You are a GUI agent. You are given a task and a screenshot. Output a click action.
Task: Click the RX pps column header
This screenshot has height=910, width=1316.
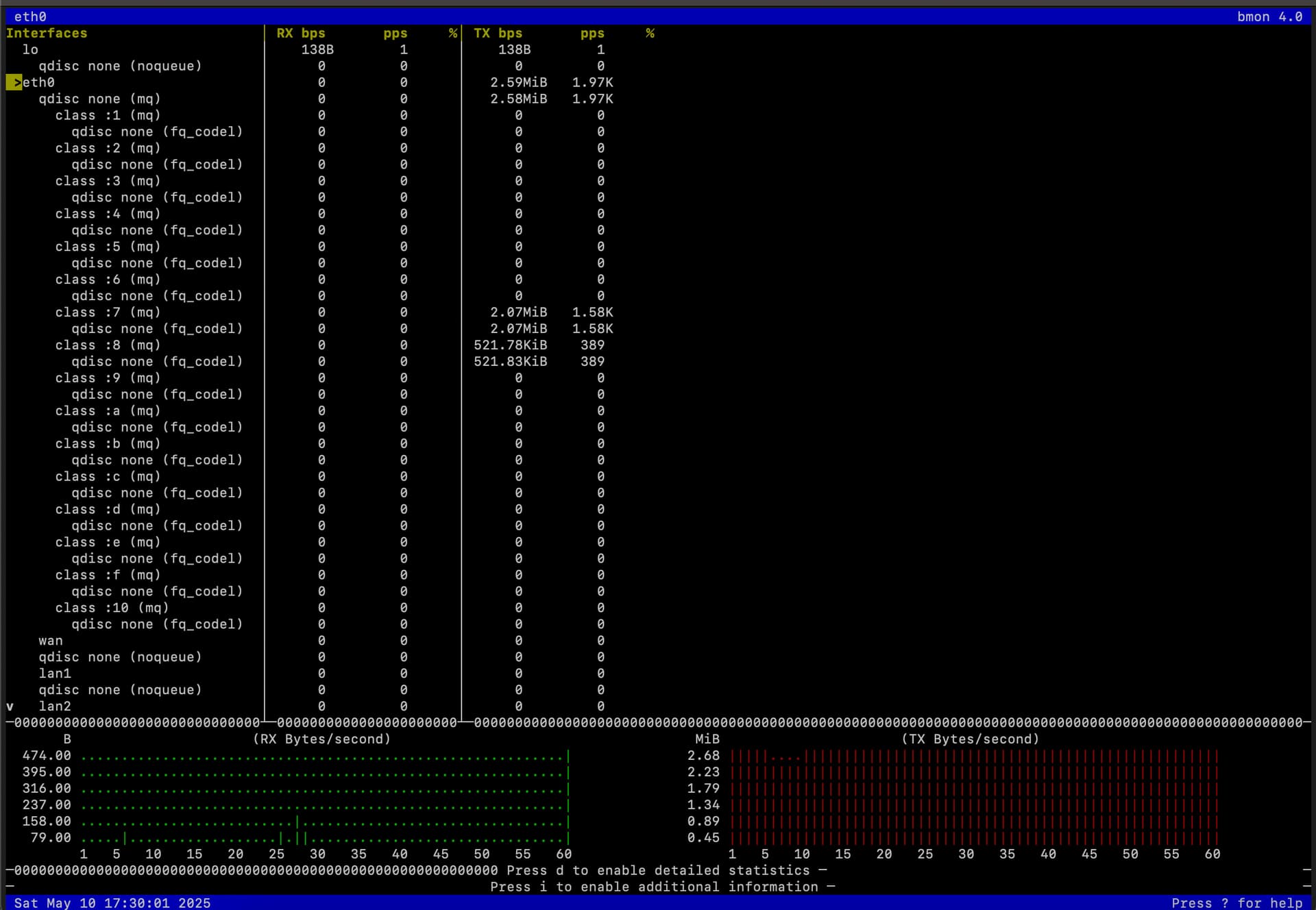click(x=395, y=33)
